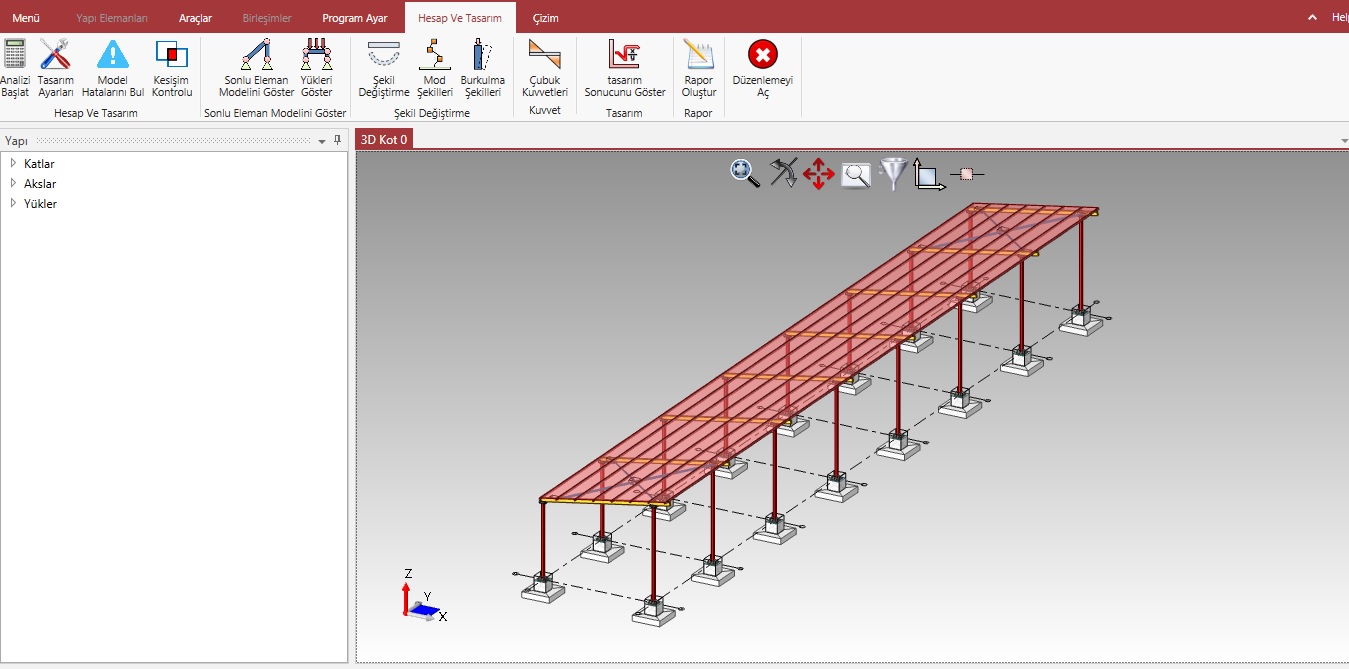Expand the Katlar tree node
The height and width of the screenshot is (669, 1349).
(13, 163)
